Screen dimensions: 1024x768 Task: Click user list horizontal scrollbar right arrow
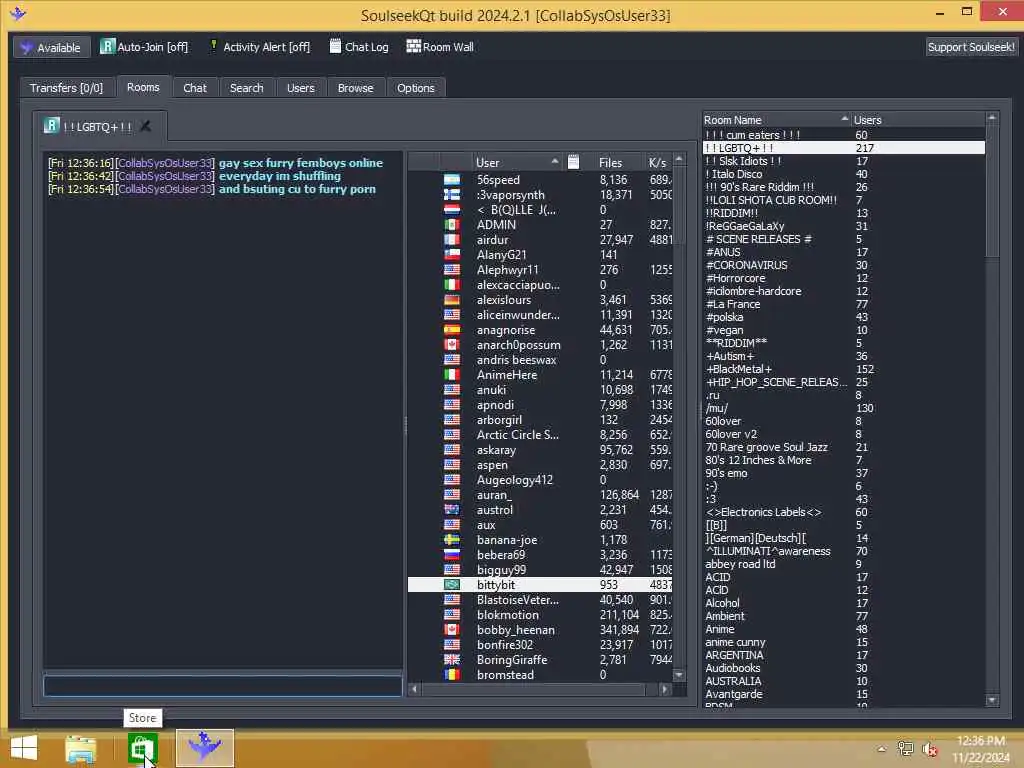(x=665, y=689)
